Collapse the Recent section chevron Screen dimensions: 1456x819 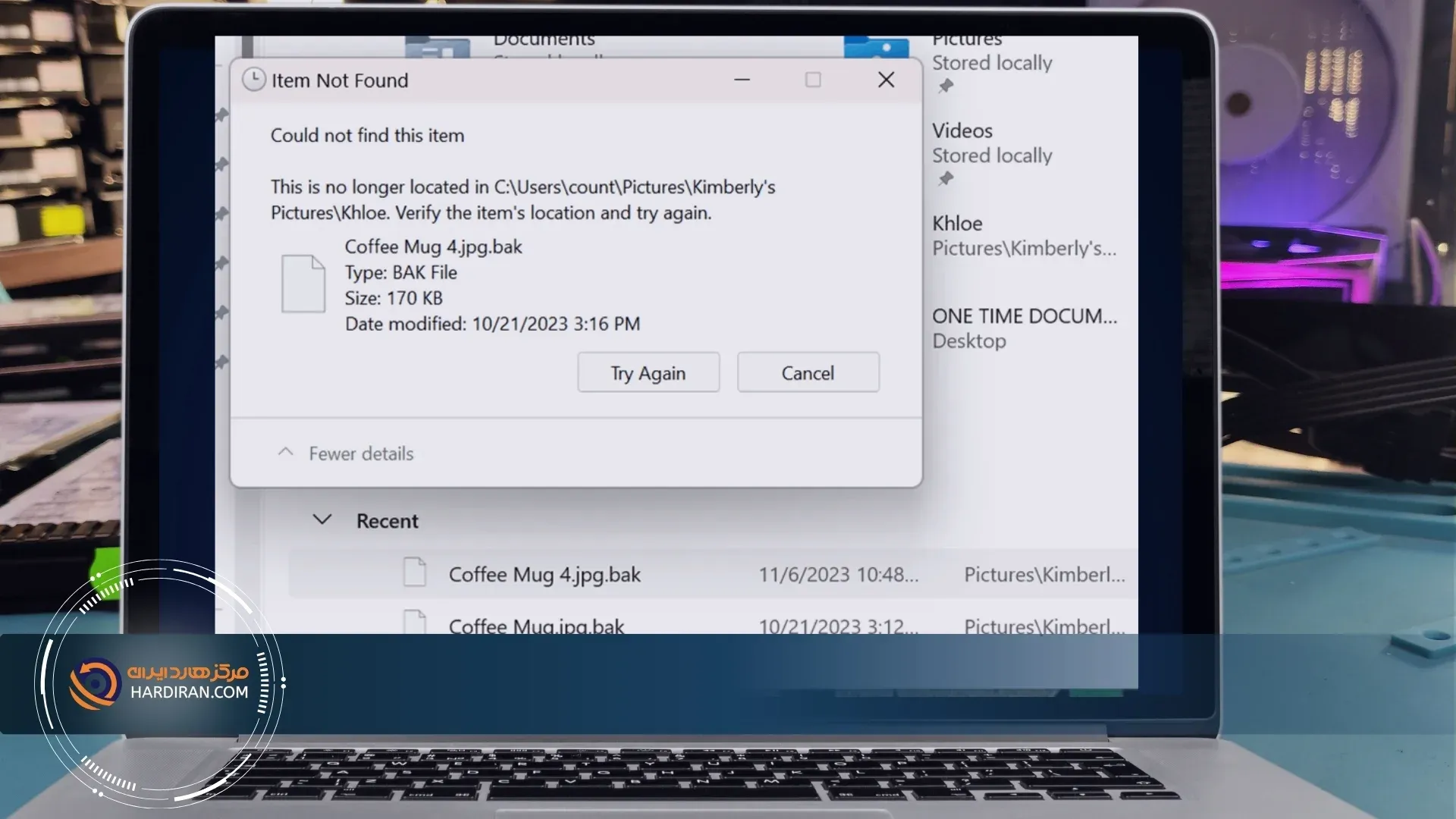pos(322,520)
